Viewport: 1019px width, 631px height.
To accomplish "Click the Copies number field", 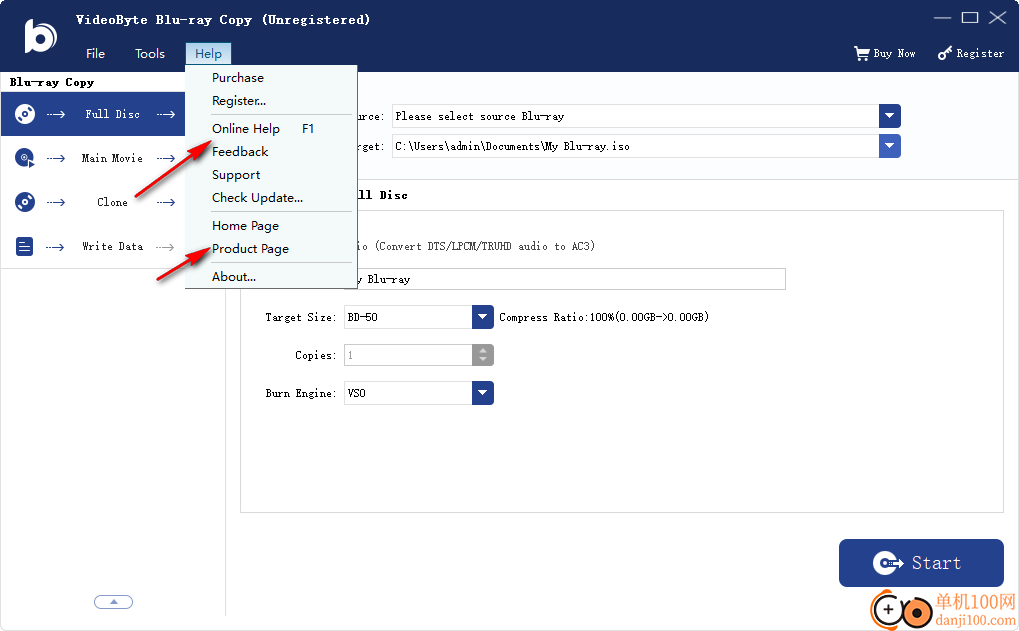I will pyautogui.click(x=408, y=355).
